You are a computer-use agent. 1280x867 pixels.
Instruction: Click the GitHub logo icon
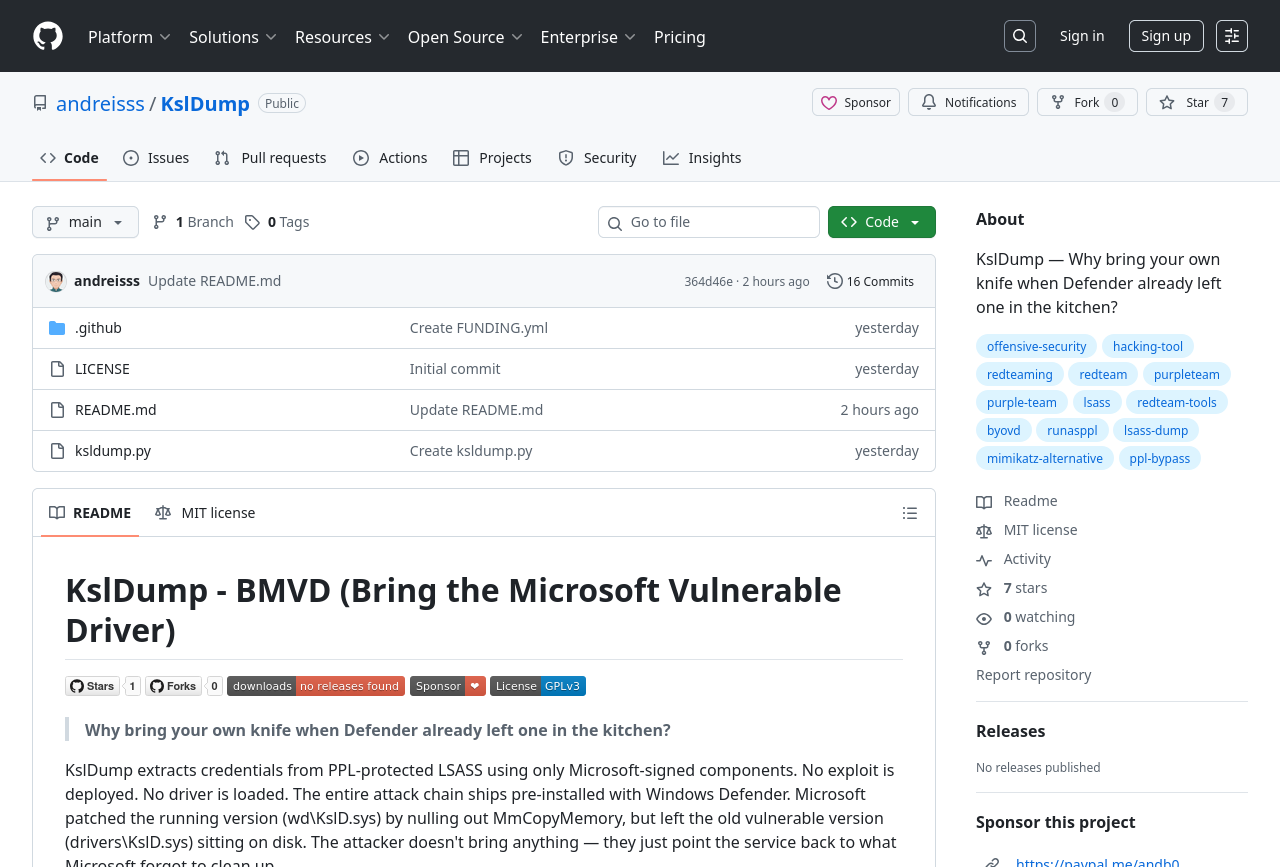click(x=48, y=36)
